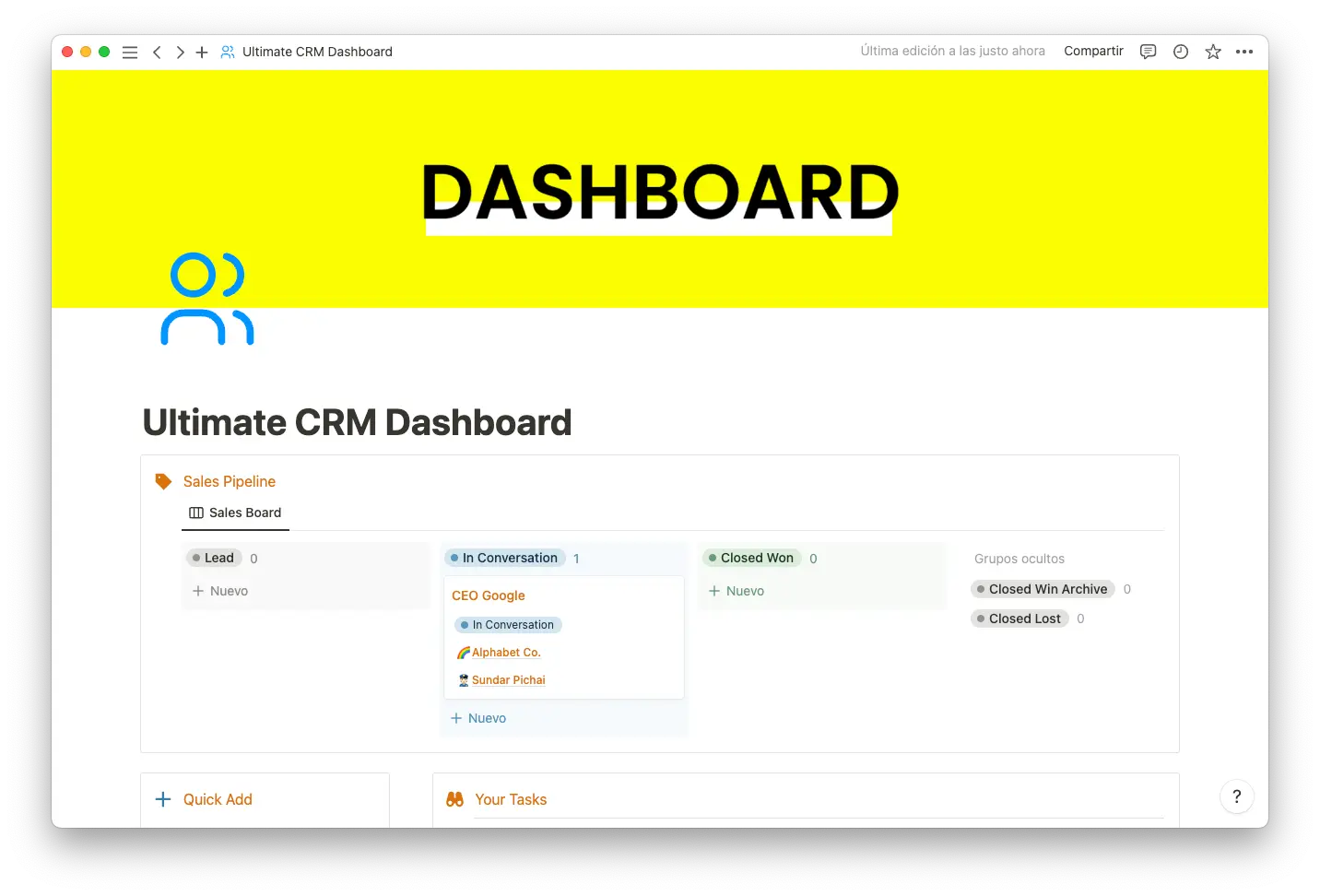Add new card under Closed Won column

(737, 592)
